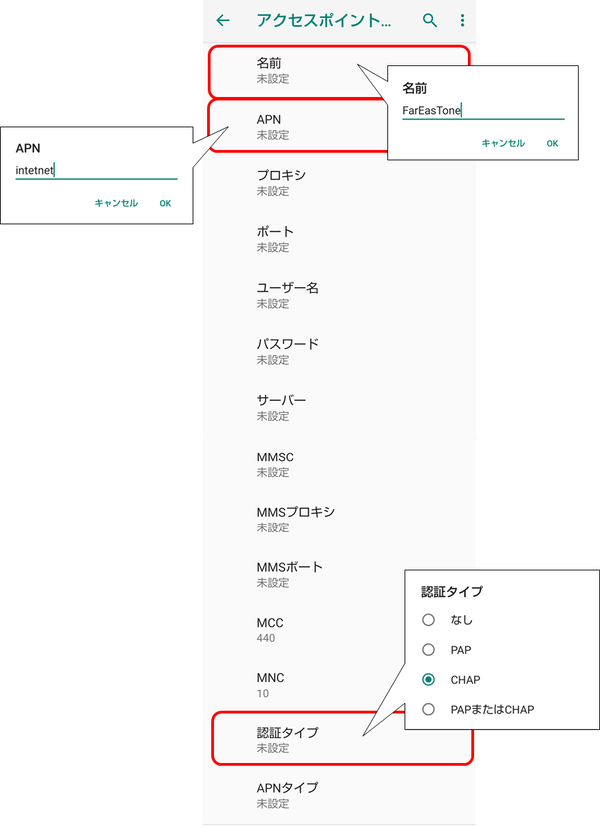Click OK in the APN dialog
This screenshot has width=600, height=827.
pos(166,203)
